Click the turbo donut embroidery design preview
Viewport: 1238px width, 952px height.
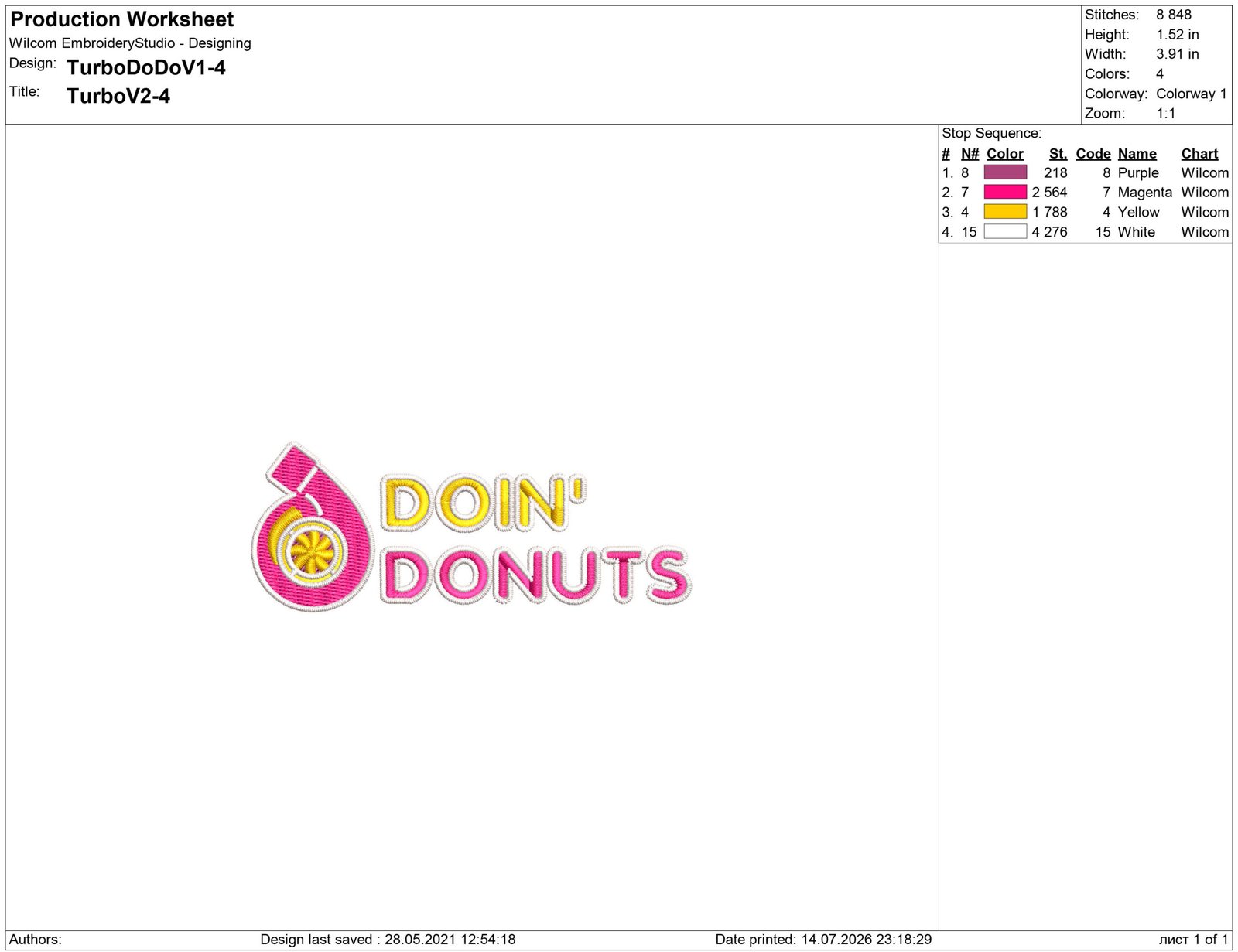click(x=471, y=527)
